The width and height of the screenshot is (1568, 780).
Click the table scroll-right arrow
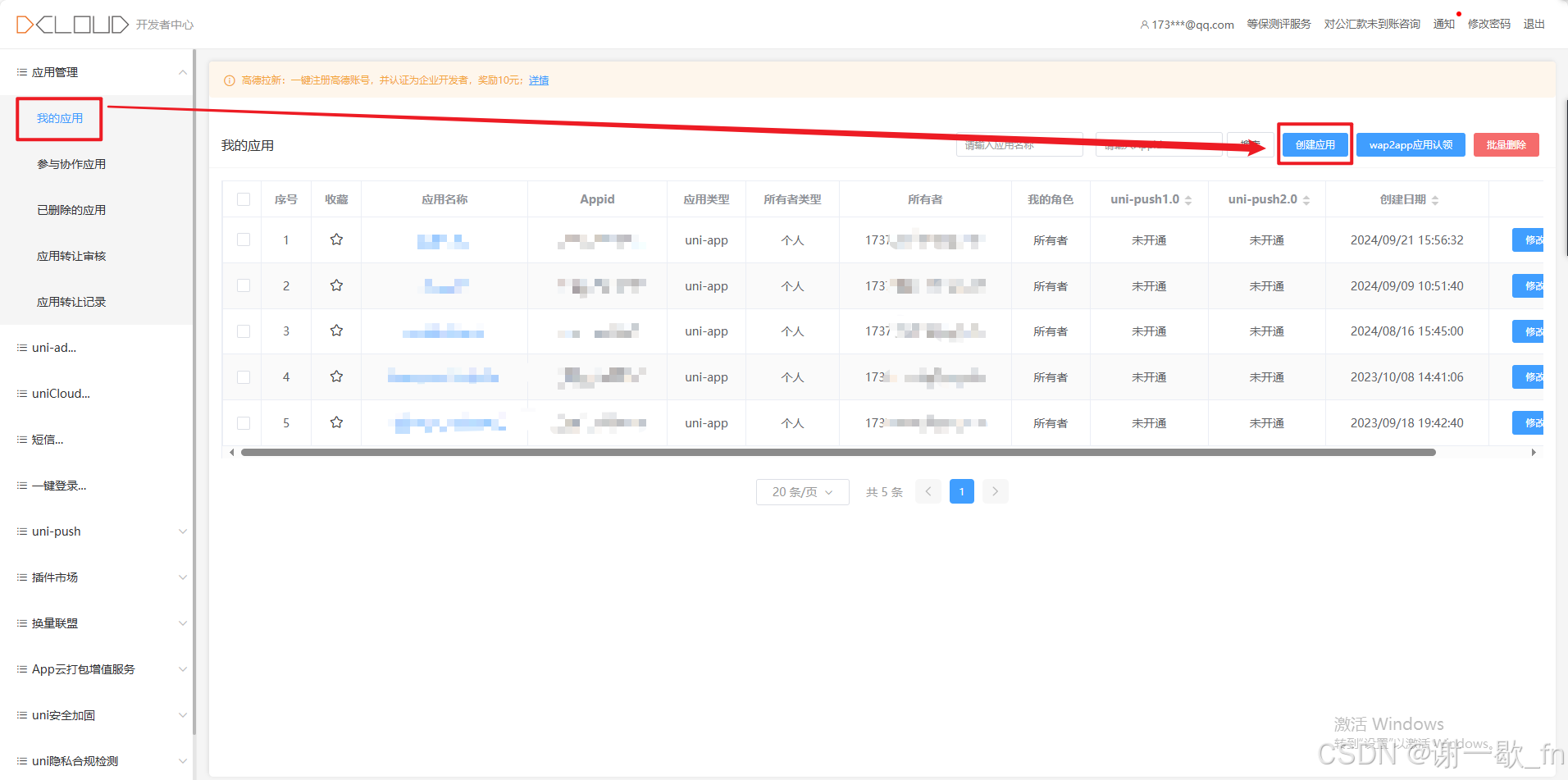click(x=1534, y=452)
